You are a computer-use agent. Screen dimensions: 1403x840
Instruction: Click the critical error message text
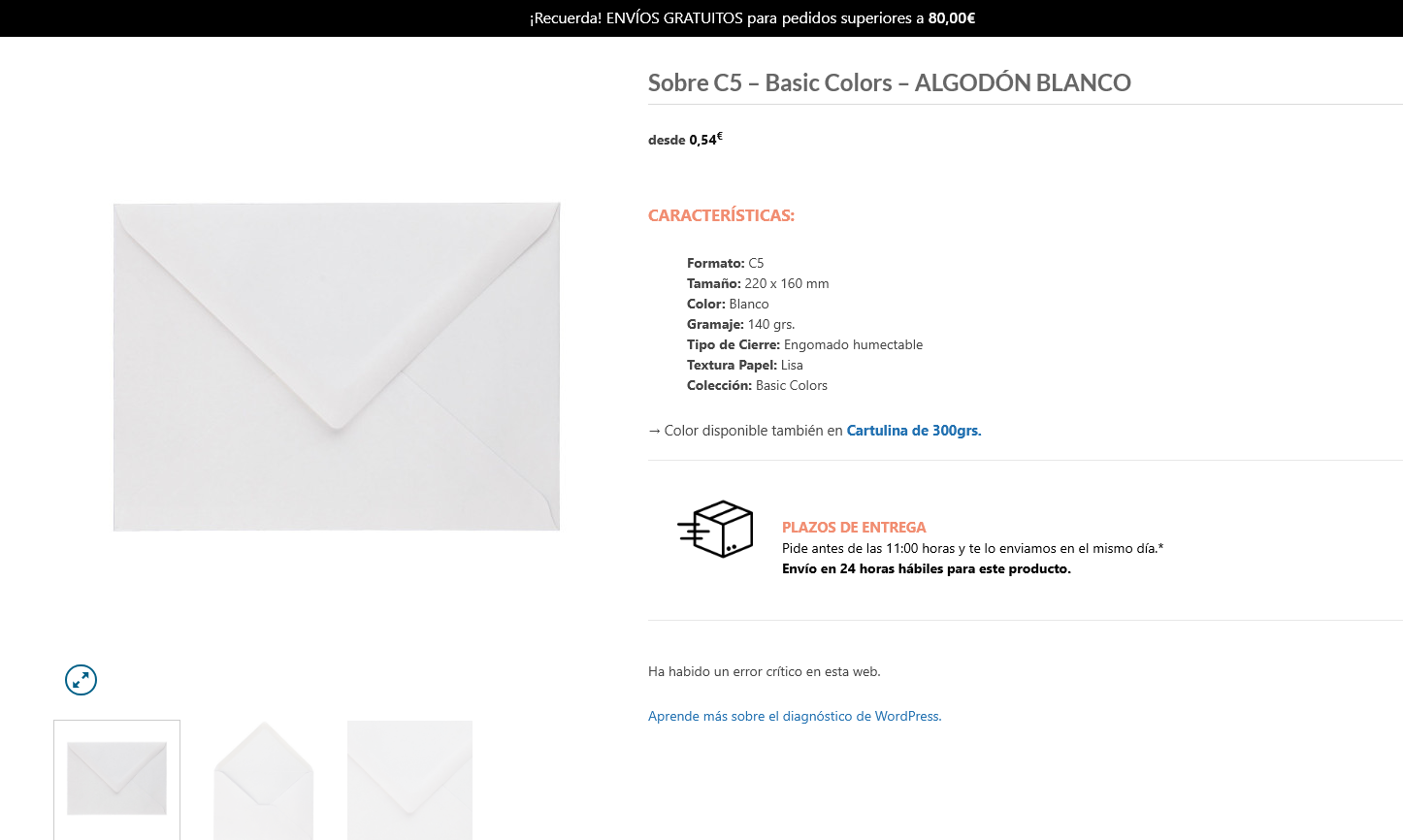[x=765, y=671]
